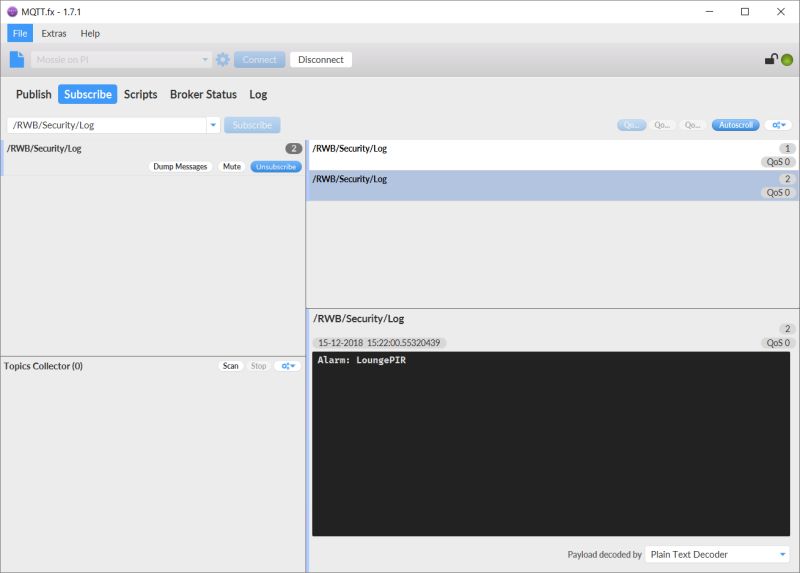The width and height of the screenshot is (800, 573).
Task: Open the File menu
Action: [x=20, y=33]
